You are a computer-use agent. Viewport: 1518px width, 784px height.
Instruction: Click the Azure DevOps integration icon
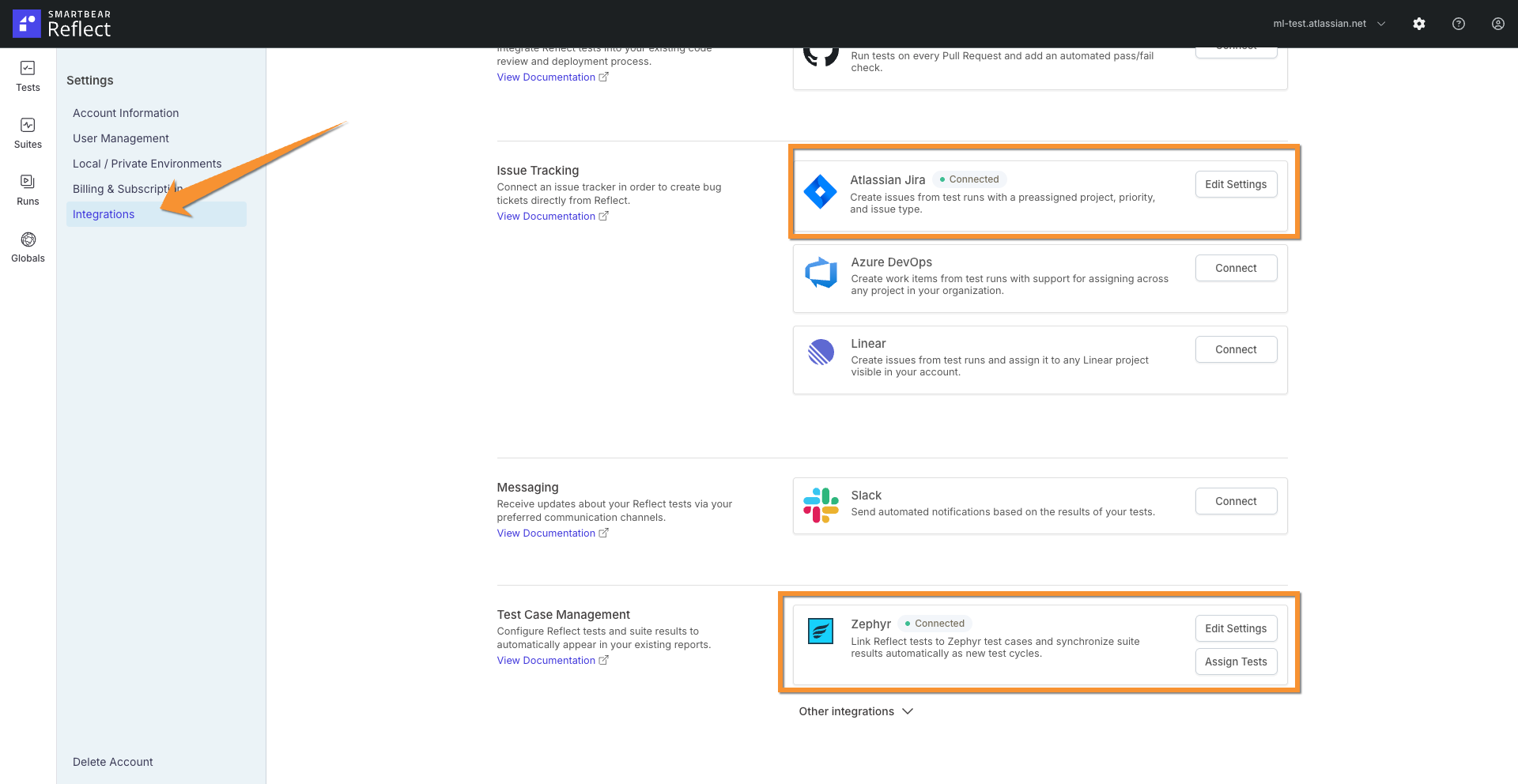click(821, 273)
